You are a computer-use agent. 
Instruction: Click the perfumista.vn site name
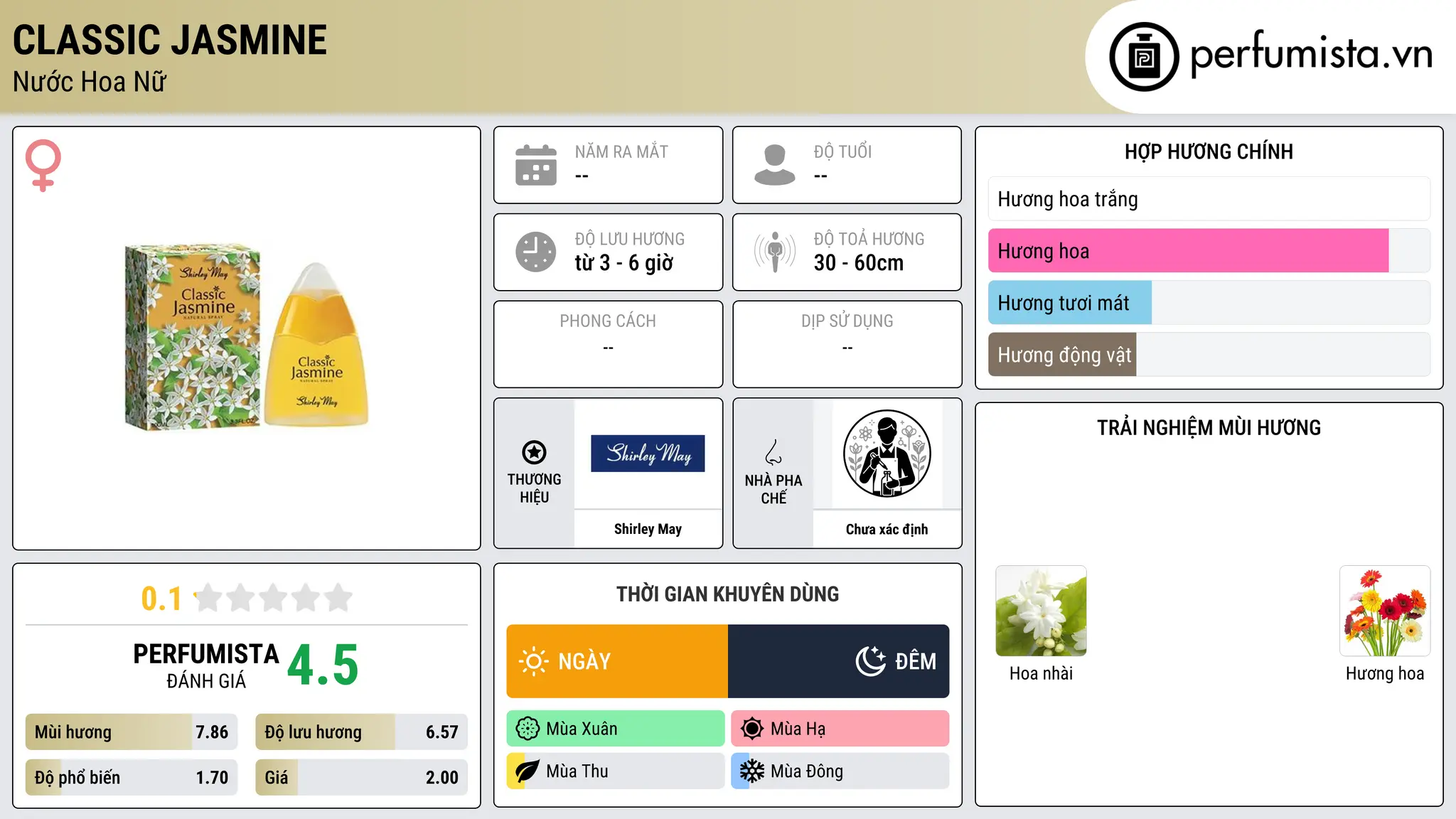pos(1312,54)
